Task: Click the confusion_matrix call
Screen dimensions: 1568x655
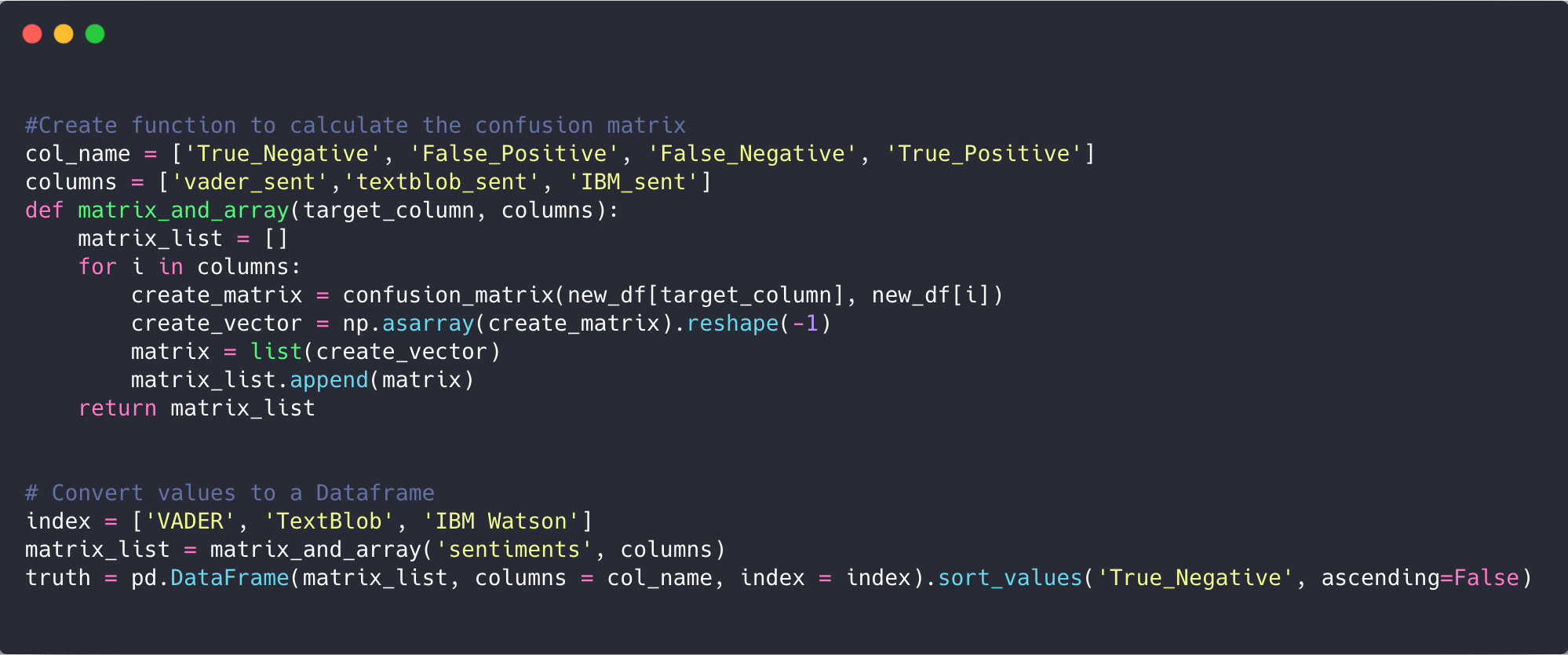Action: 448,295
